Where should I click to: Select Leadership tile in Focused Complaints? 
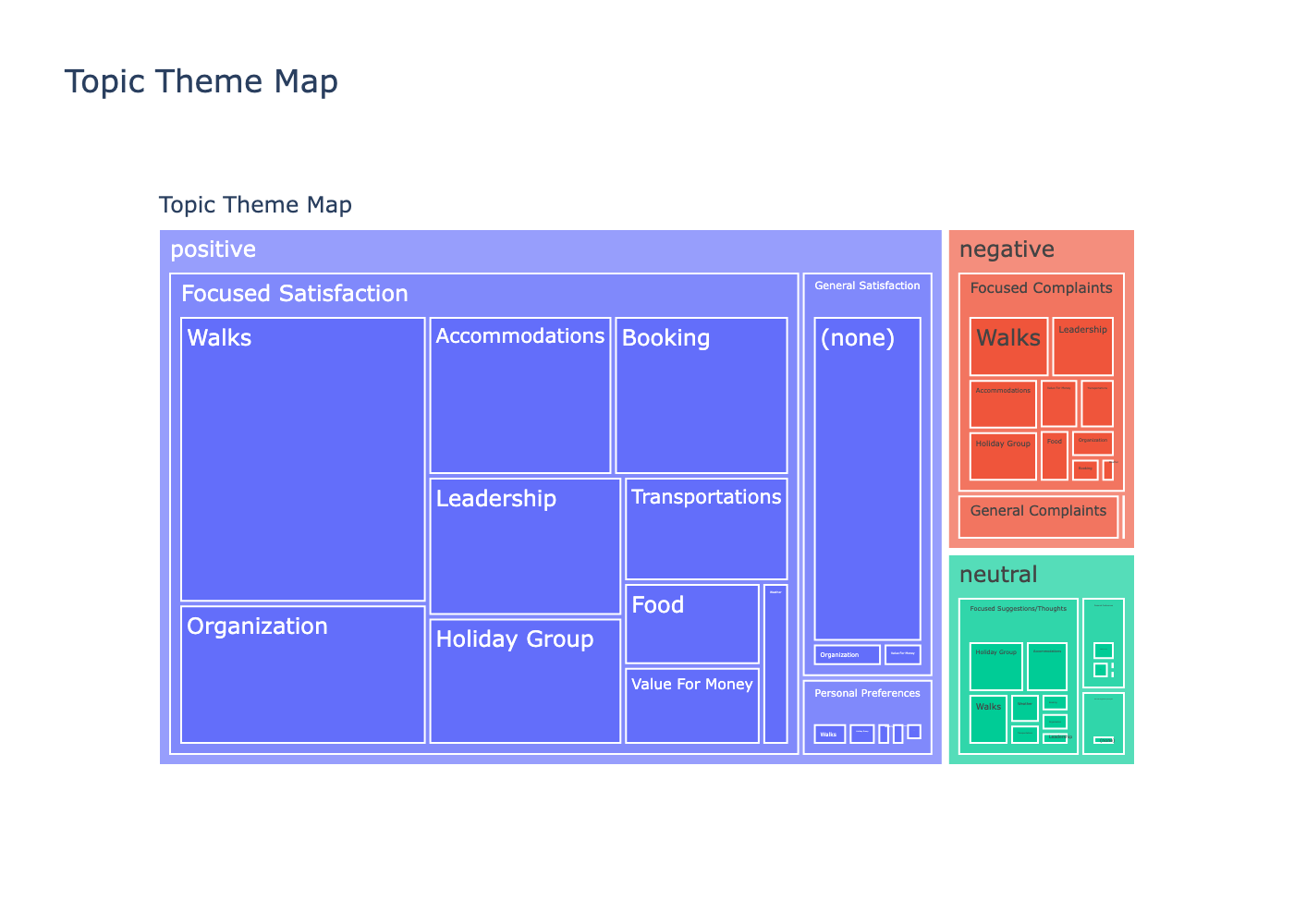pyautogui.click(x=1082, y=346)
